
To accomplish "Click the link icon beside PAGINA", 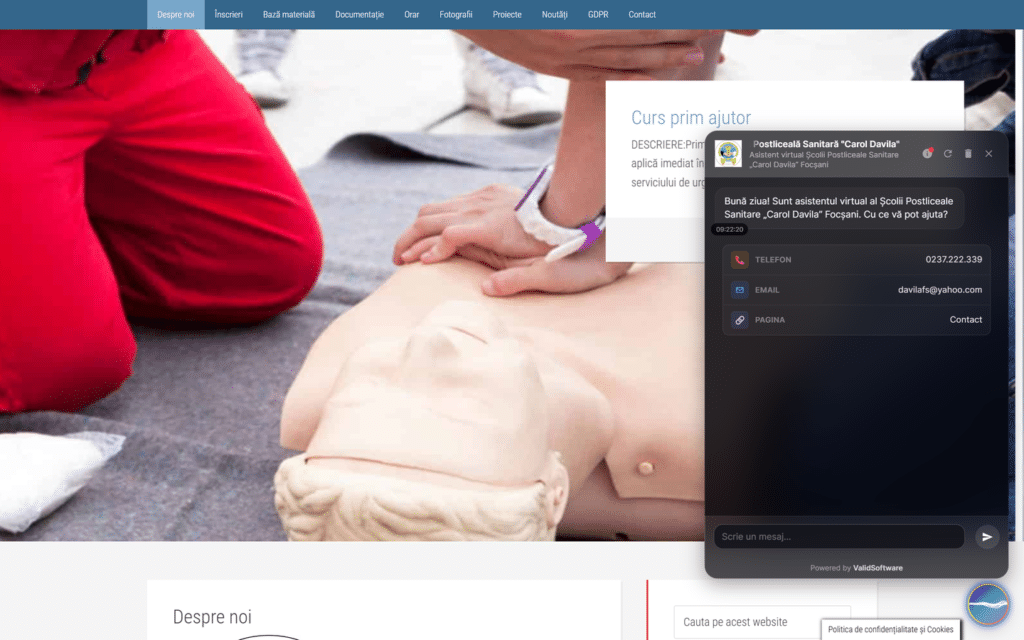I will tap(739, 320).
